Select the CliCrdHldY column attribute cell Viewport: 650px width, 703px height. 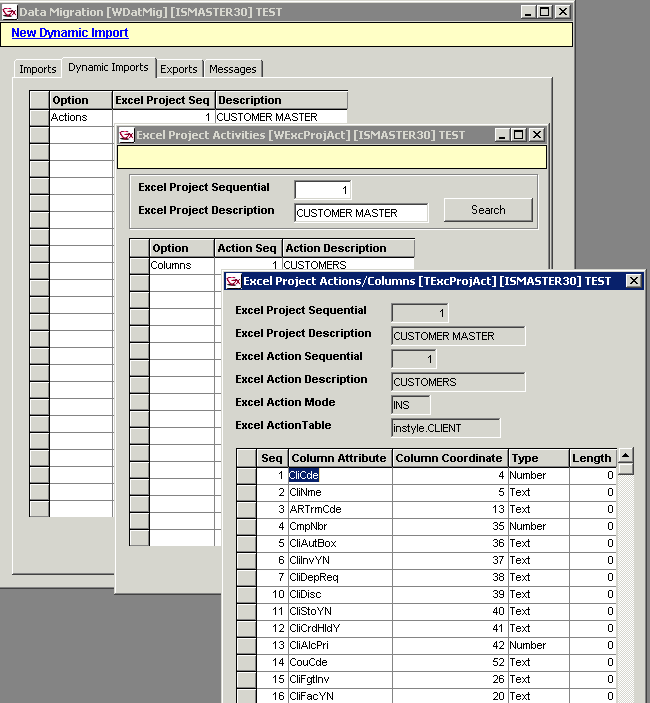tap(340, 629)
